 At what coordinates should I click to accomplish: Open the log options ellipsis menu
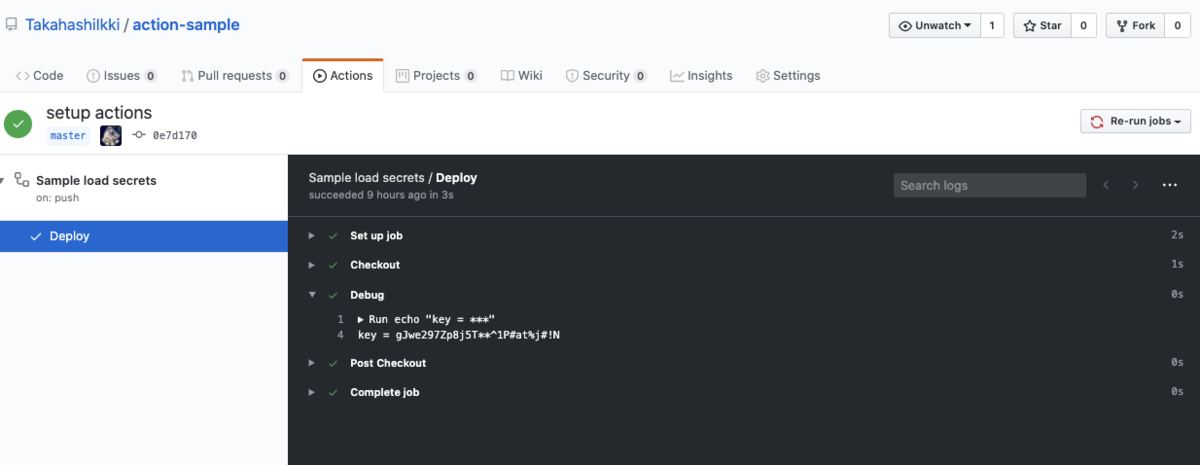pyautogui.click(x=1170, y=185)
